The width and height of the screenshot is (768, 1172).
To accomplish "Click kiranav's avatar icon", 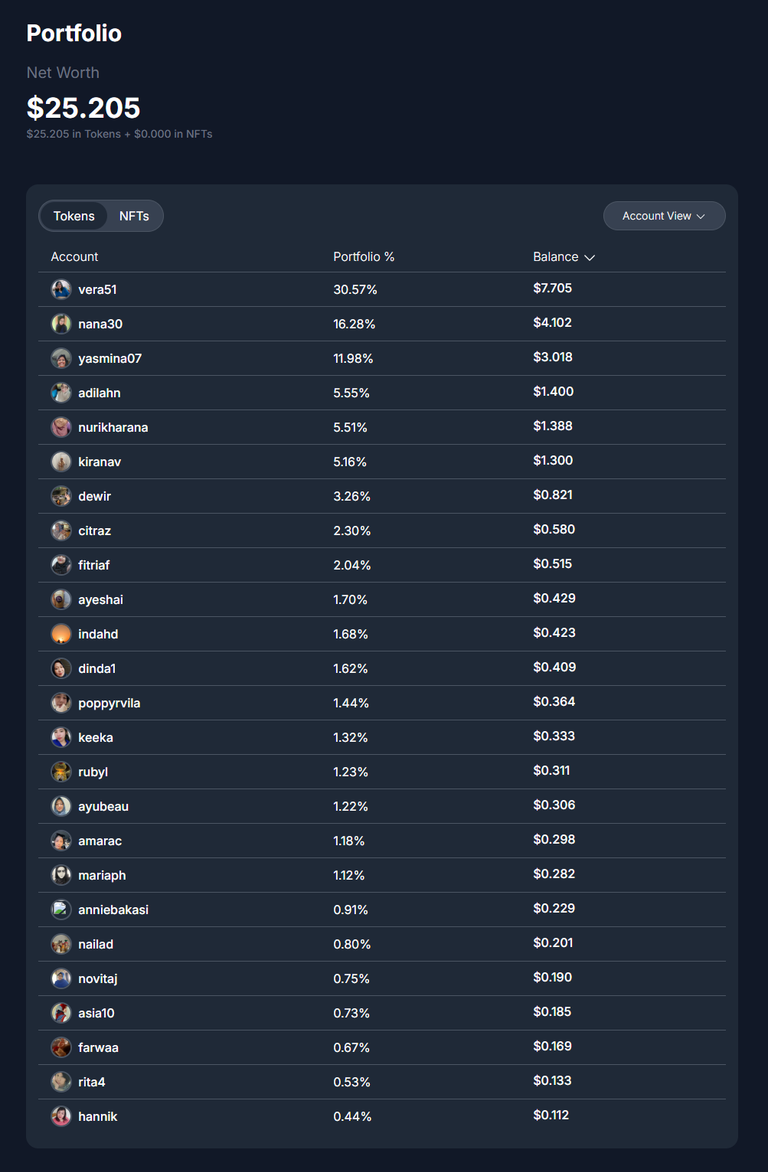I will (x=61, y=461).
